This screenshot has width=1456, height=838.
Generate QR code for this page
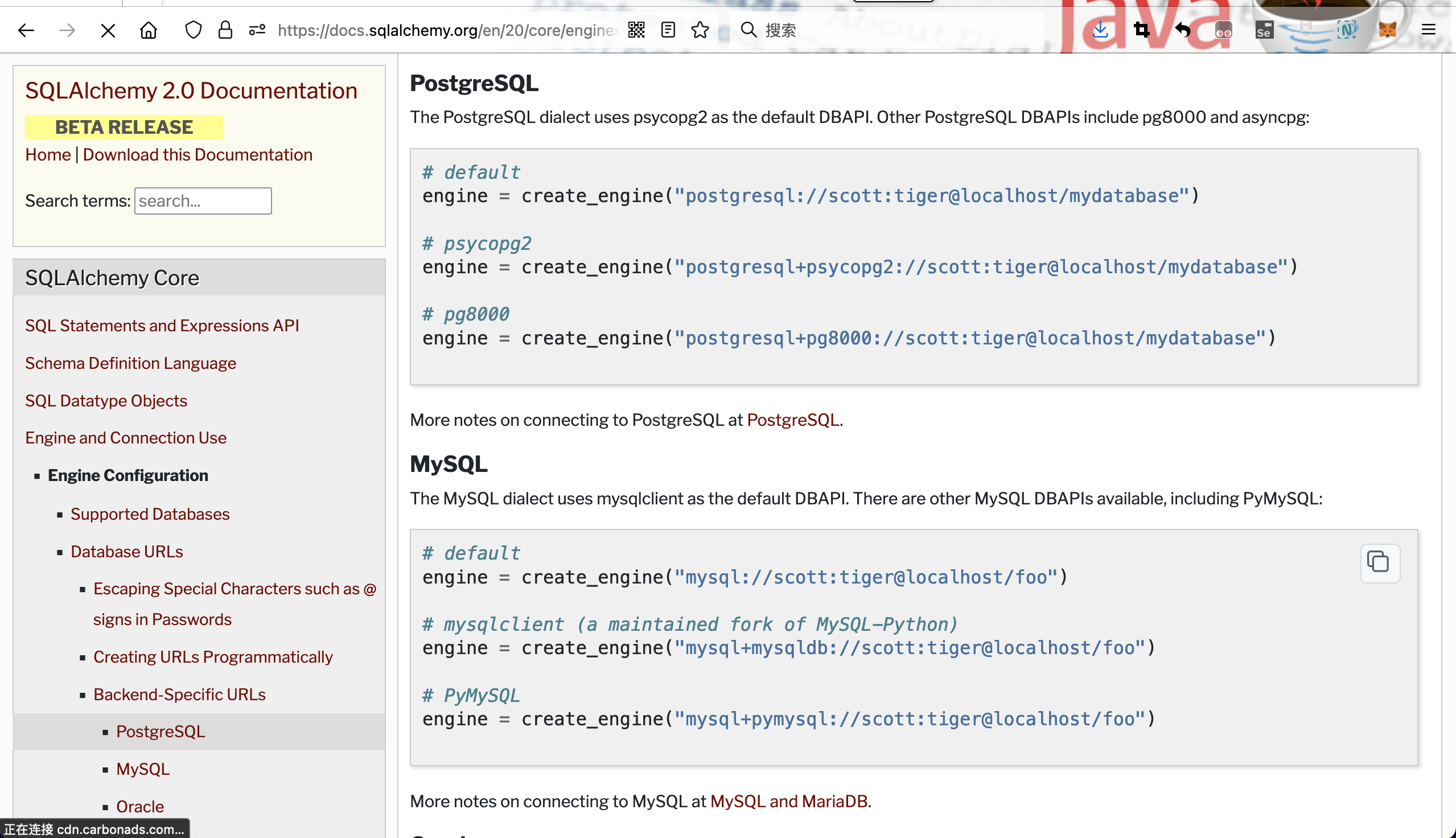coord(636,30)
